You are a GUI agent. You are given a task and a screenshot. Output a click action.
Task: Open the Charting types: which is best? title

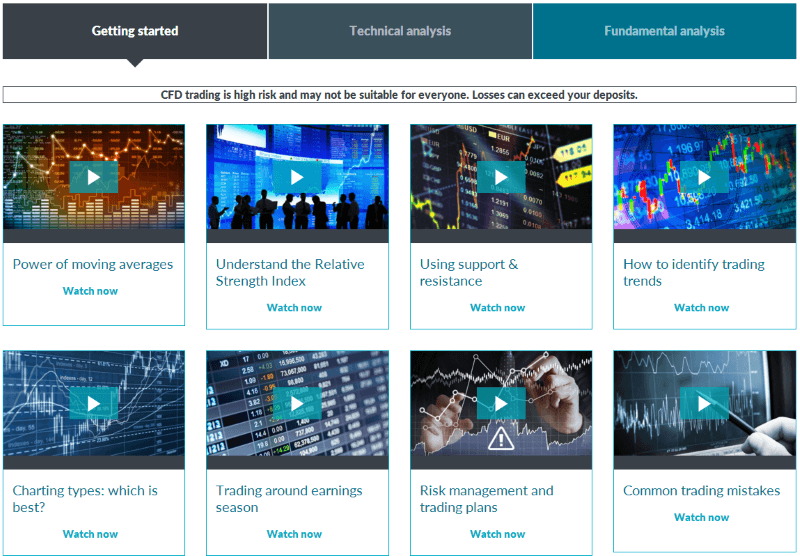tap(85, 499)
